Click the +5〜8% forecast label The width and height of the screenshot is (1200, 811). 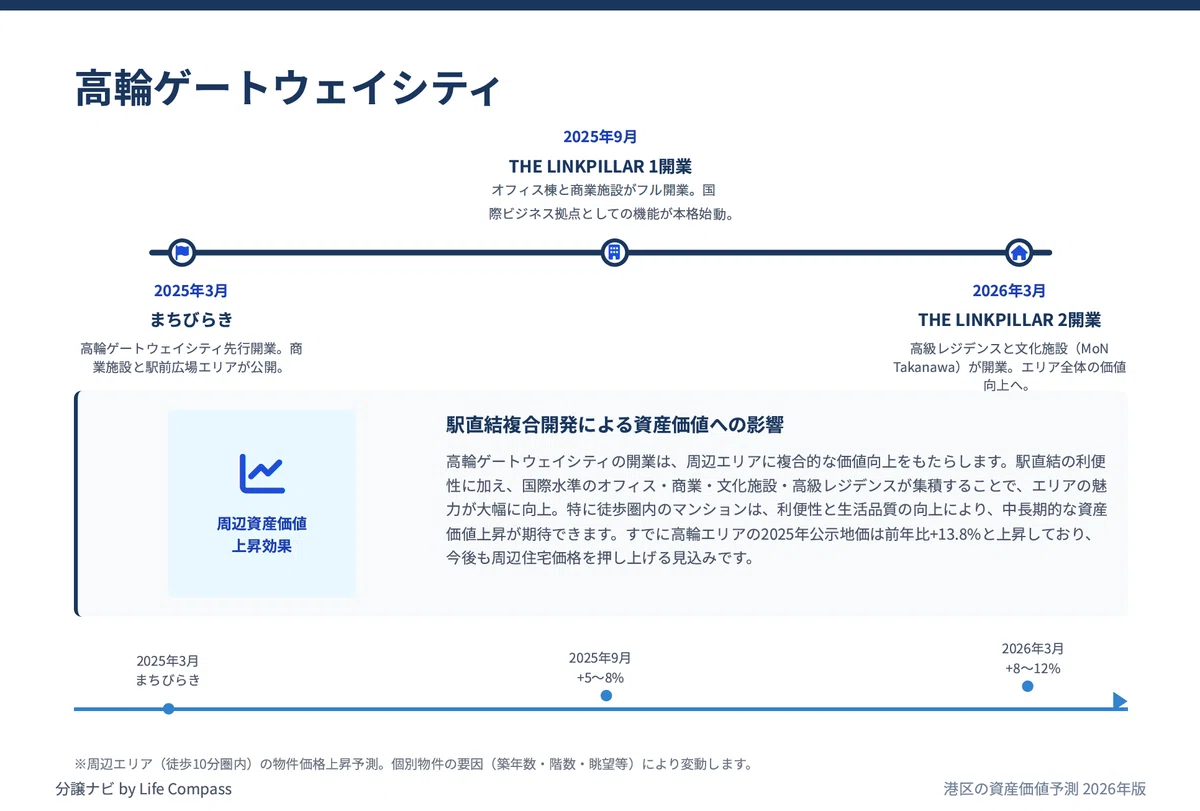(600, 678)
